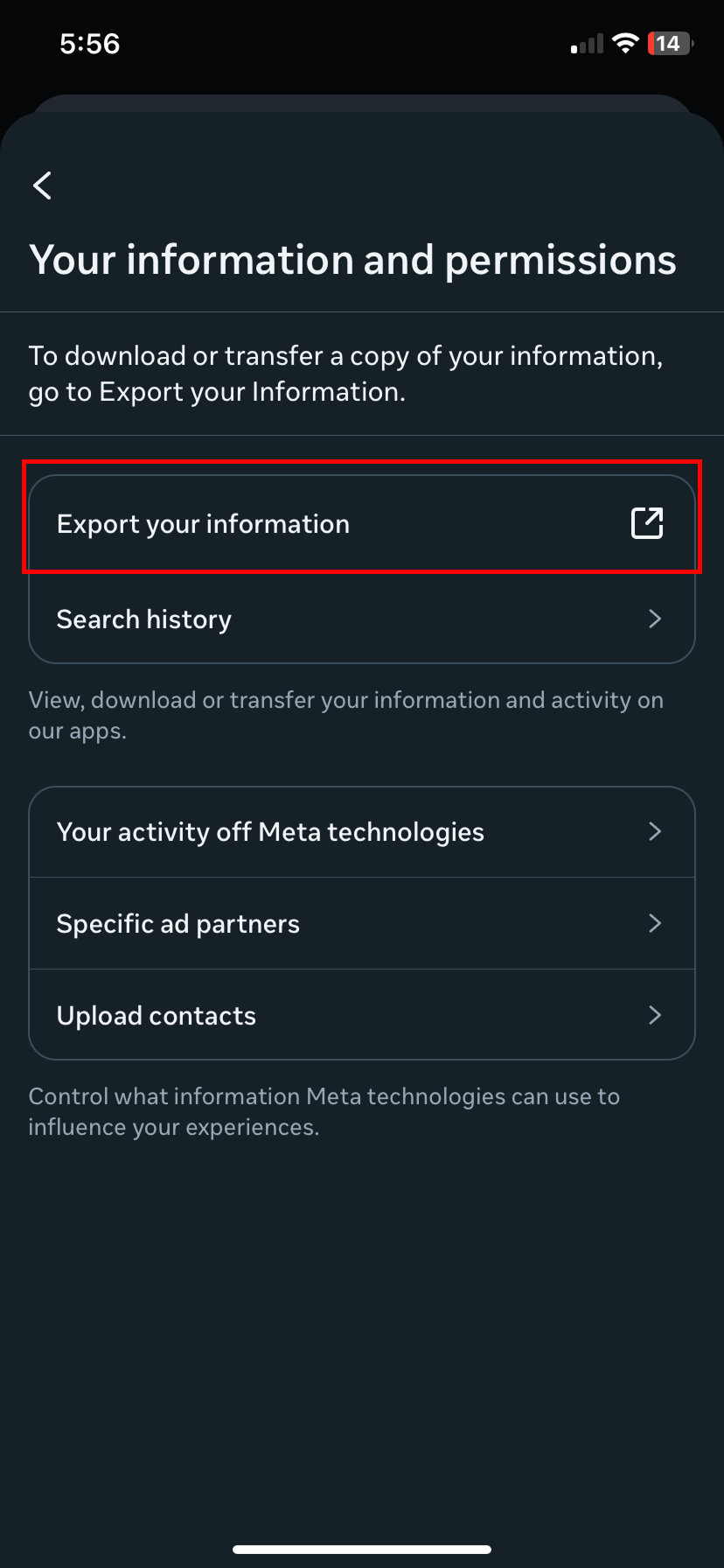Viewport: 724px width, 1568px height.
Task: Tap the external link icon for Export
Action: coord(647,523)
